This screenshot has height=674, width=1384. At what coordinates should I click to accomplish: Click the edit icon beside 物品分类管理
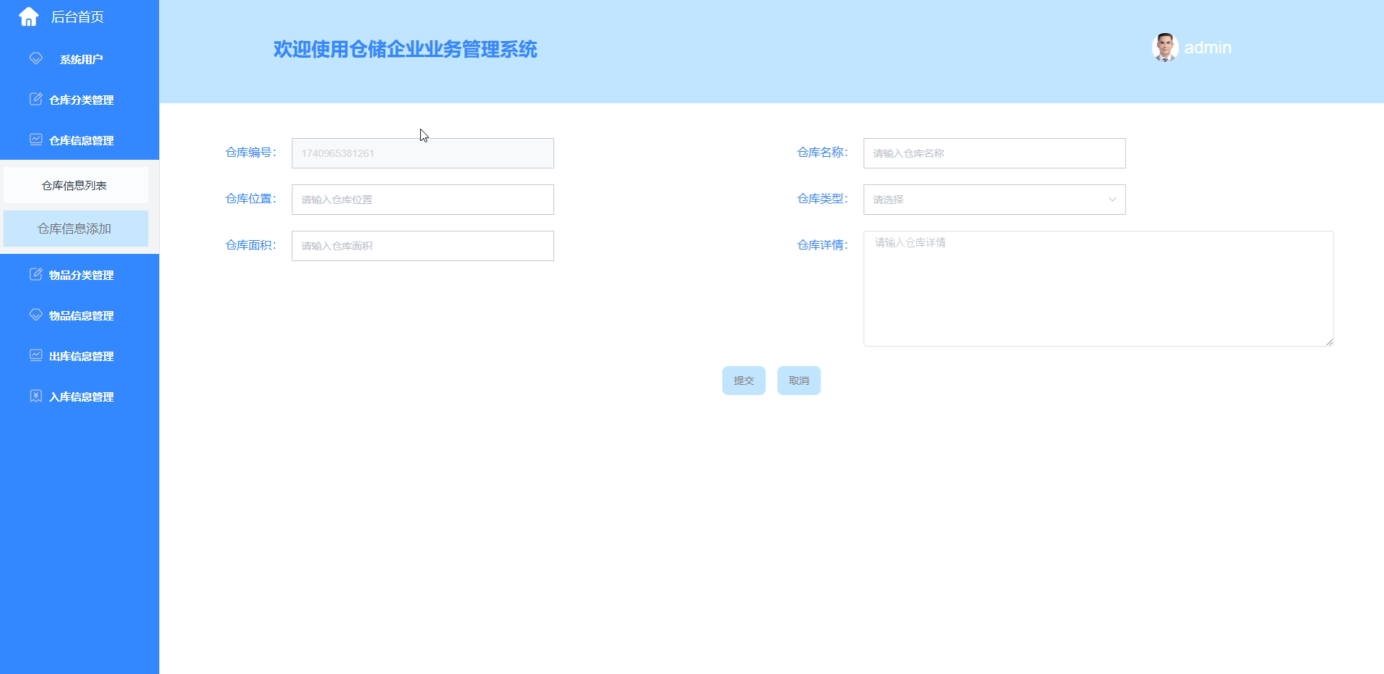(36, 275)
